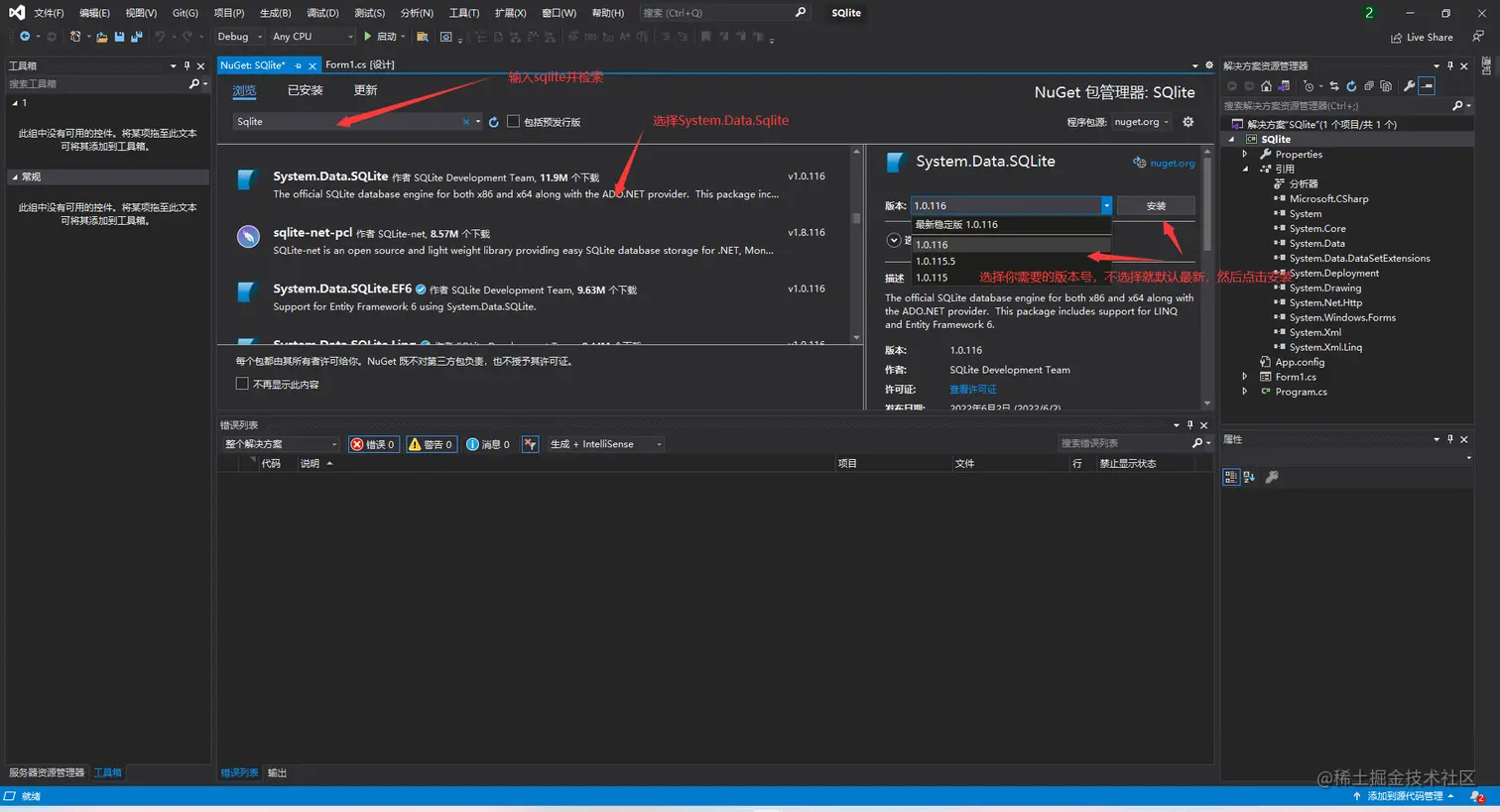Click the green Start debugging play icon
This screenshot has height=812, width=1500.
pos(368,37)
